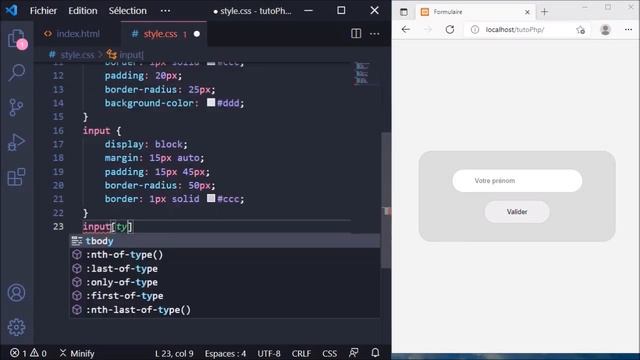Close the unsaved style.css tab dot
Image resolution: width=640 pixels, height=360 pixels.
(x=197, y=34)
